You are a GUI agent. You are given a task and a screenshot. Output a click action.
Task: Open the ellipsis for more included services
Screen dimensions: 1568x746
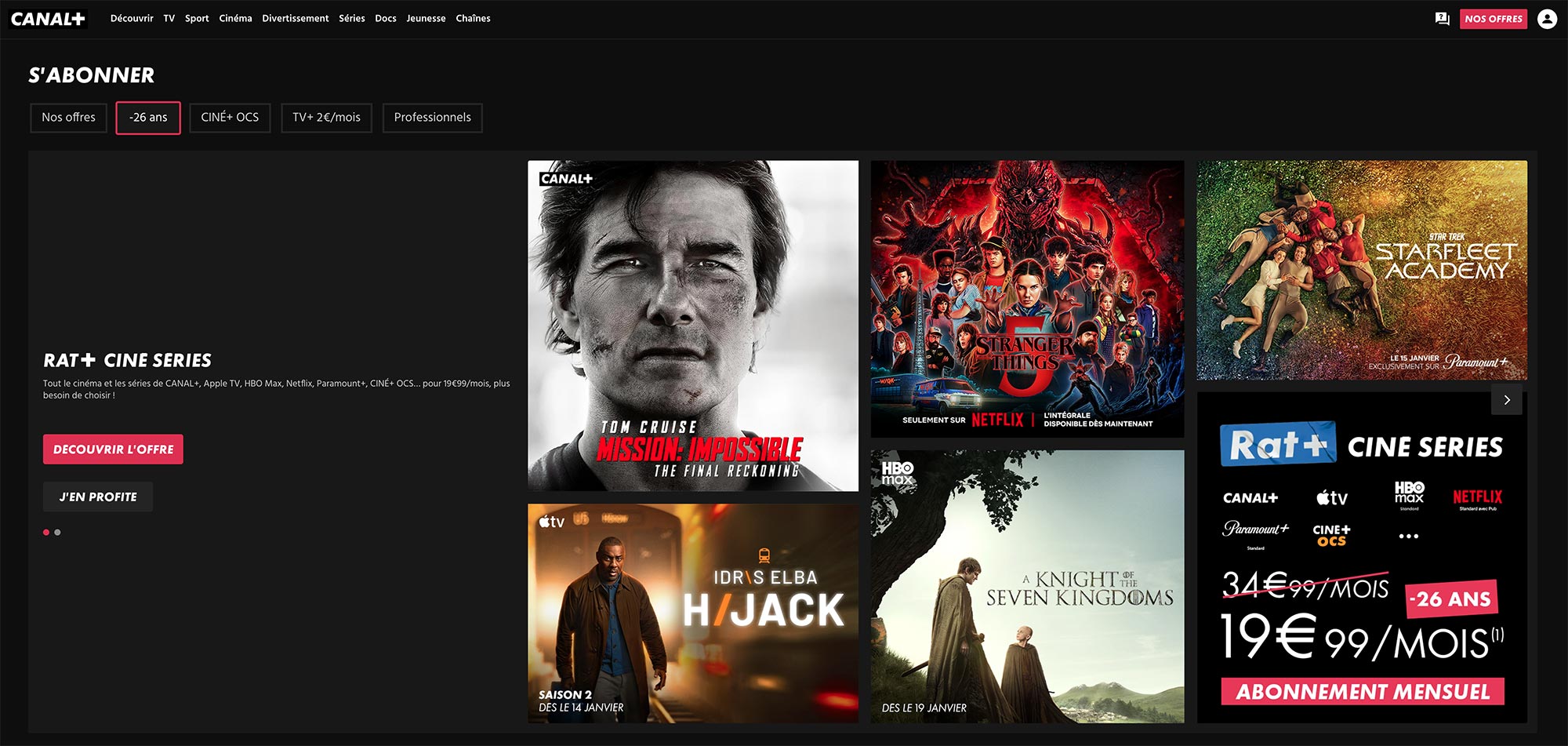(x=1409, y=534)
